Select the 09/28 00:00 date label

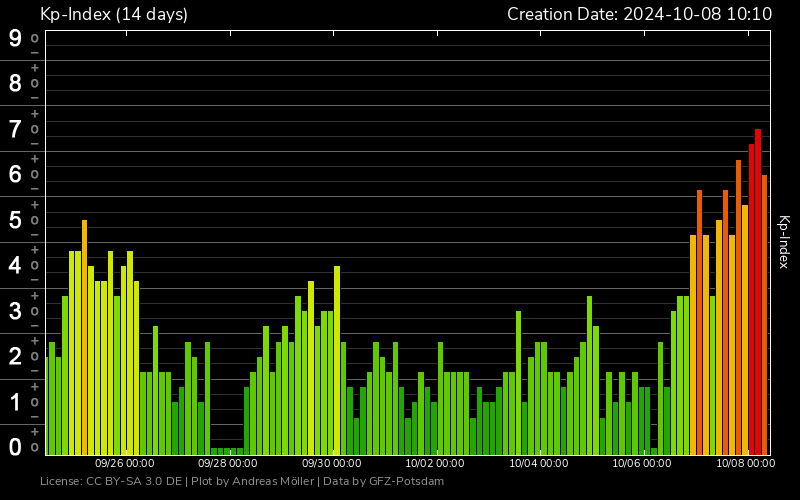[228, 463]
